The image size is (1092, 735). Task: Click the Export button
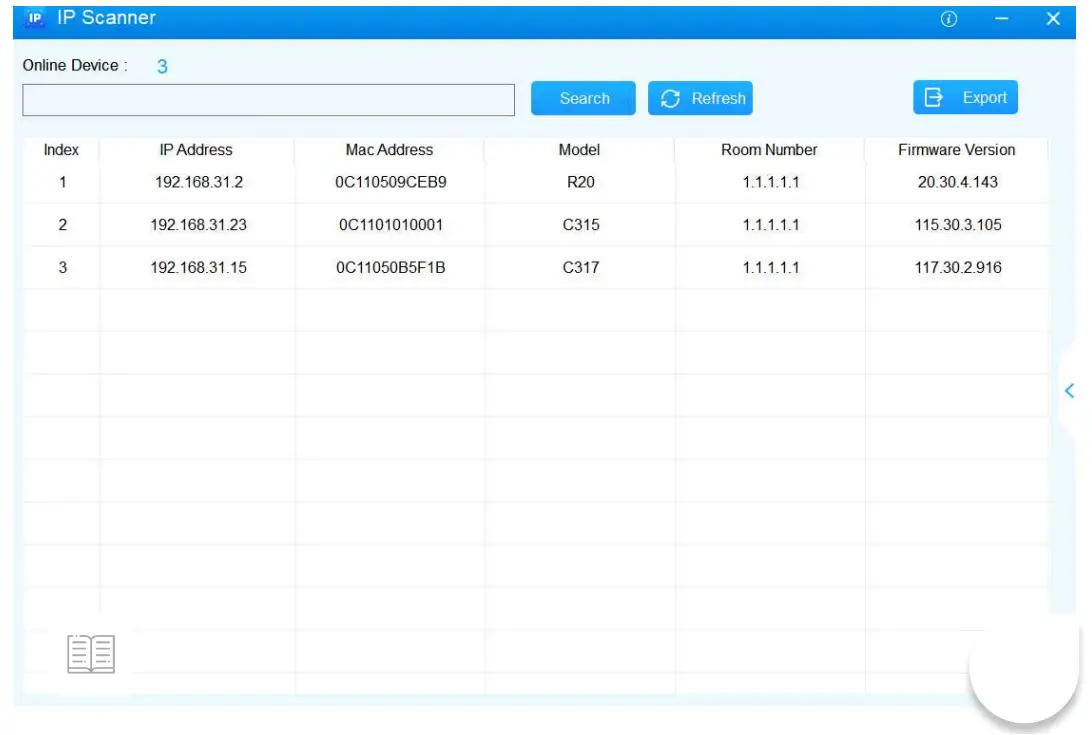(x=965, y=97)
